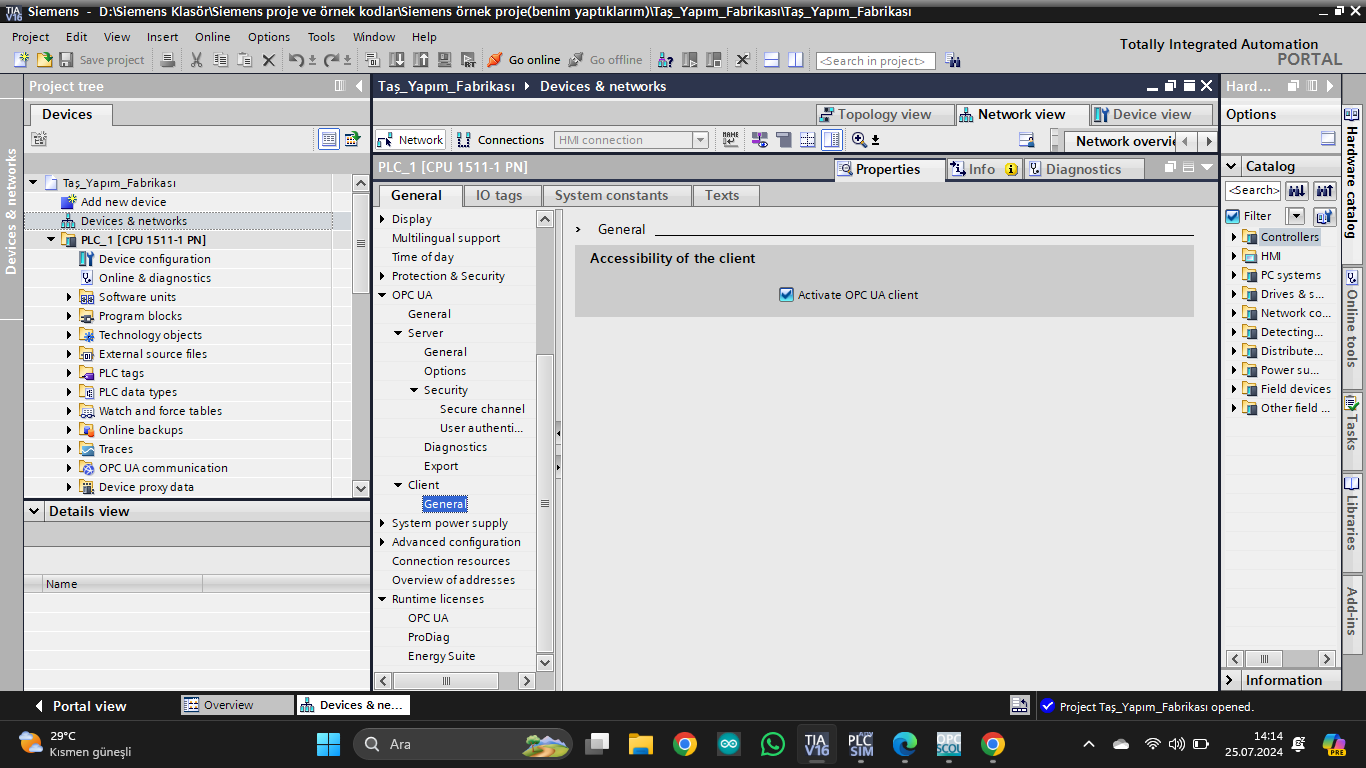This screenshot has height=768, width=1366.
Task: Click the Search in project field
Action: 875,61
